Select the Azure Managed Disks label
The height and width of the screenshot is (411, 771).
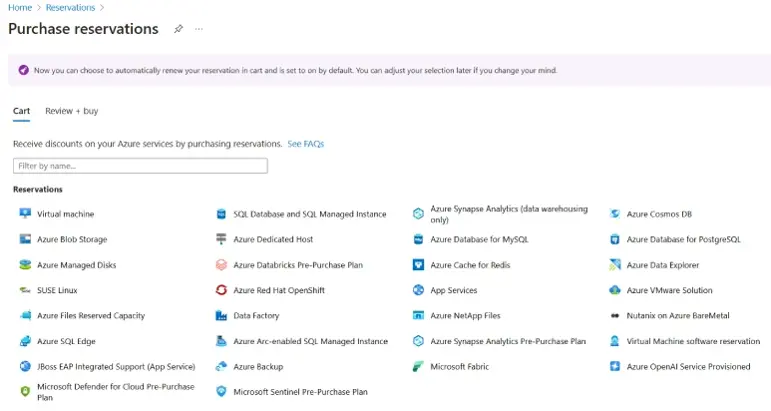pyautogui.click(x=77, y=265)
